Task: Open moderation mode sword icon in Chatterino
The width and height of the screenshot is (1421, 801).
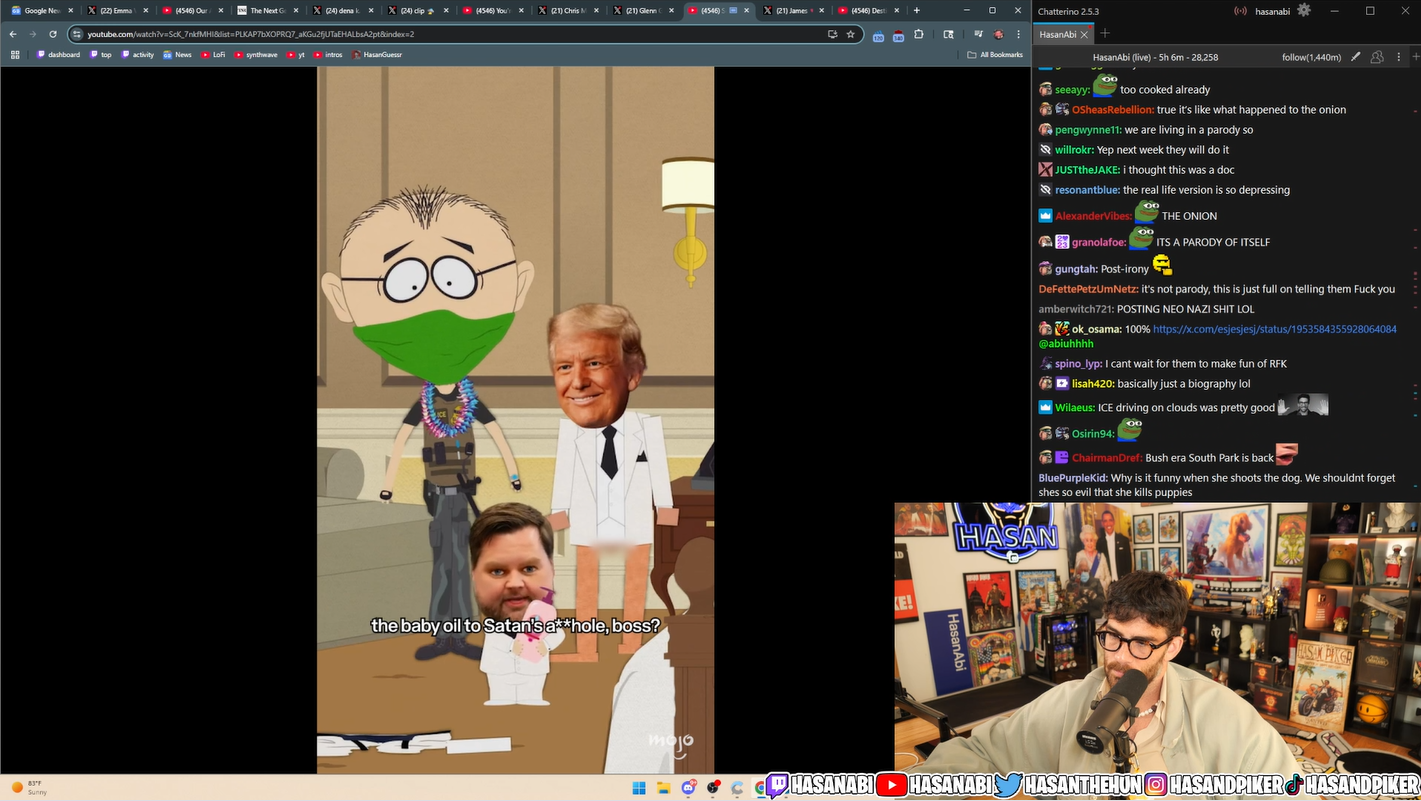Action: (x=1354, y=57)
